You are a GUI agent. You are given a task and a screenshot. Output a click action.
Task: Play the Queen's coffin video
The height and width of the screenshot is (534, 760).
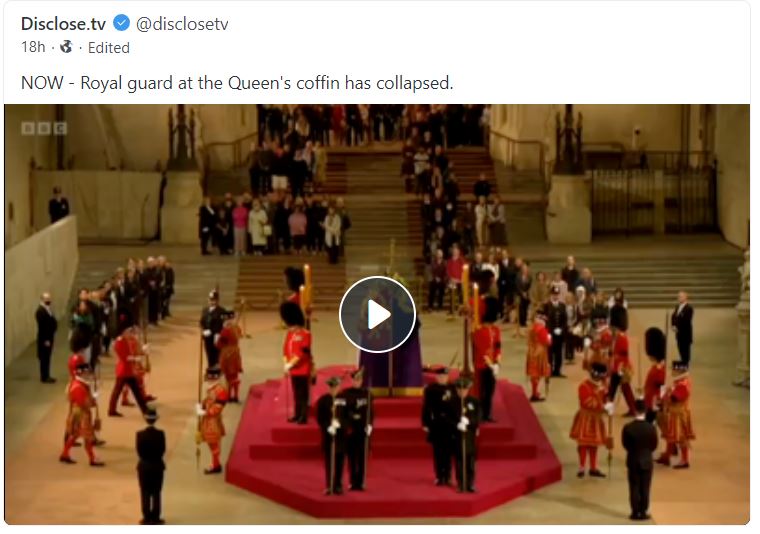click(x=377, y=315)
